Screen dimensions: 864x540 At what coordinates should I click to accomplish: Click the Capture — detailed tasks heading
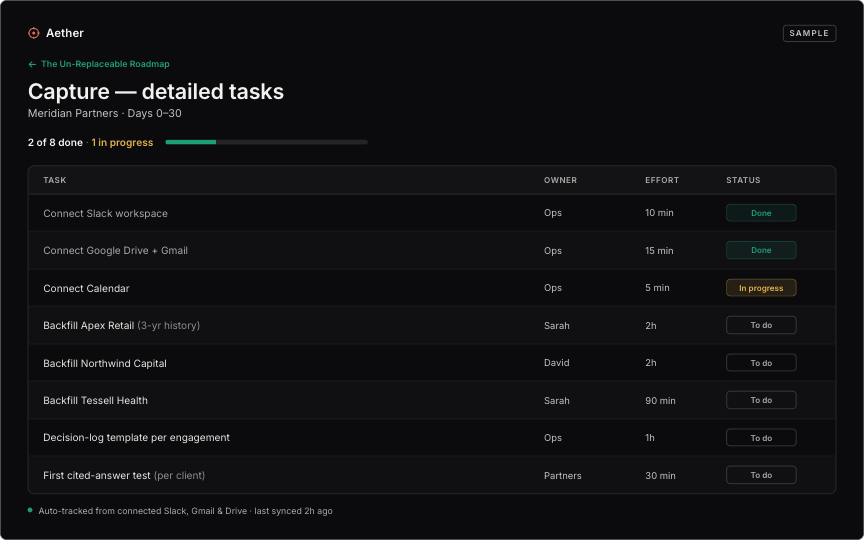click(156, 91)
